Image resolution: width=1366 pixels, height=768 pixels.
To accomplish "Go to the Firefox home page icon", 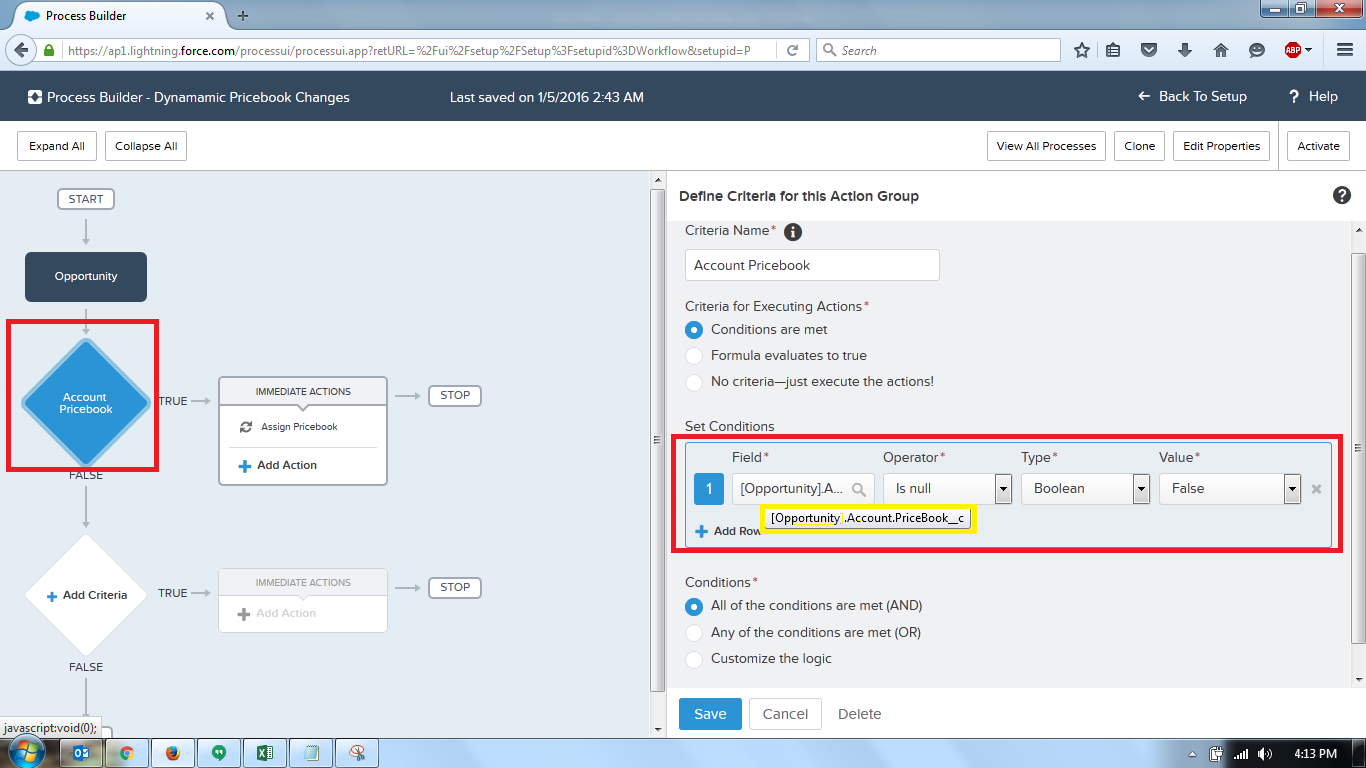I will coord(1221,50).
